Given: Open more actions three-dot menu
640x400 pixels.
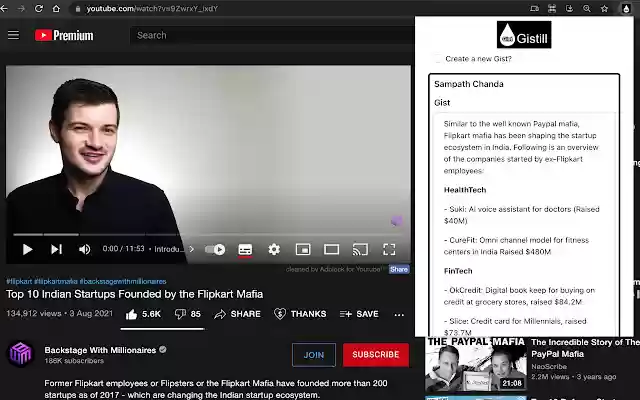Looking at the screenshot, I should [399, 315].
